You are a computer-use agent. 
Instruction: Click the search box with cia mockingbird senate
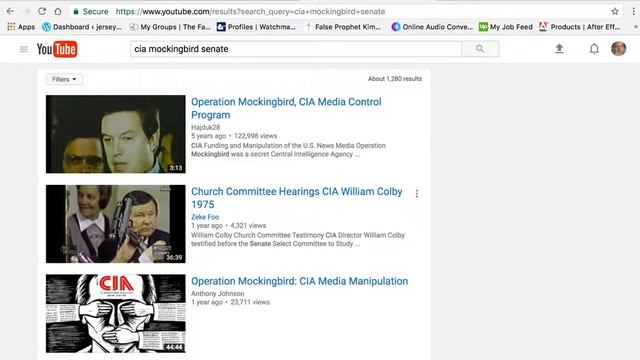[x=296, y=49]
